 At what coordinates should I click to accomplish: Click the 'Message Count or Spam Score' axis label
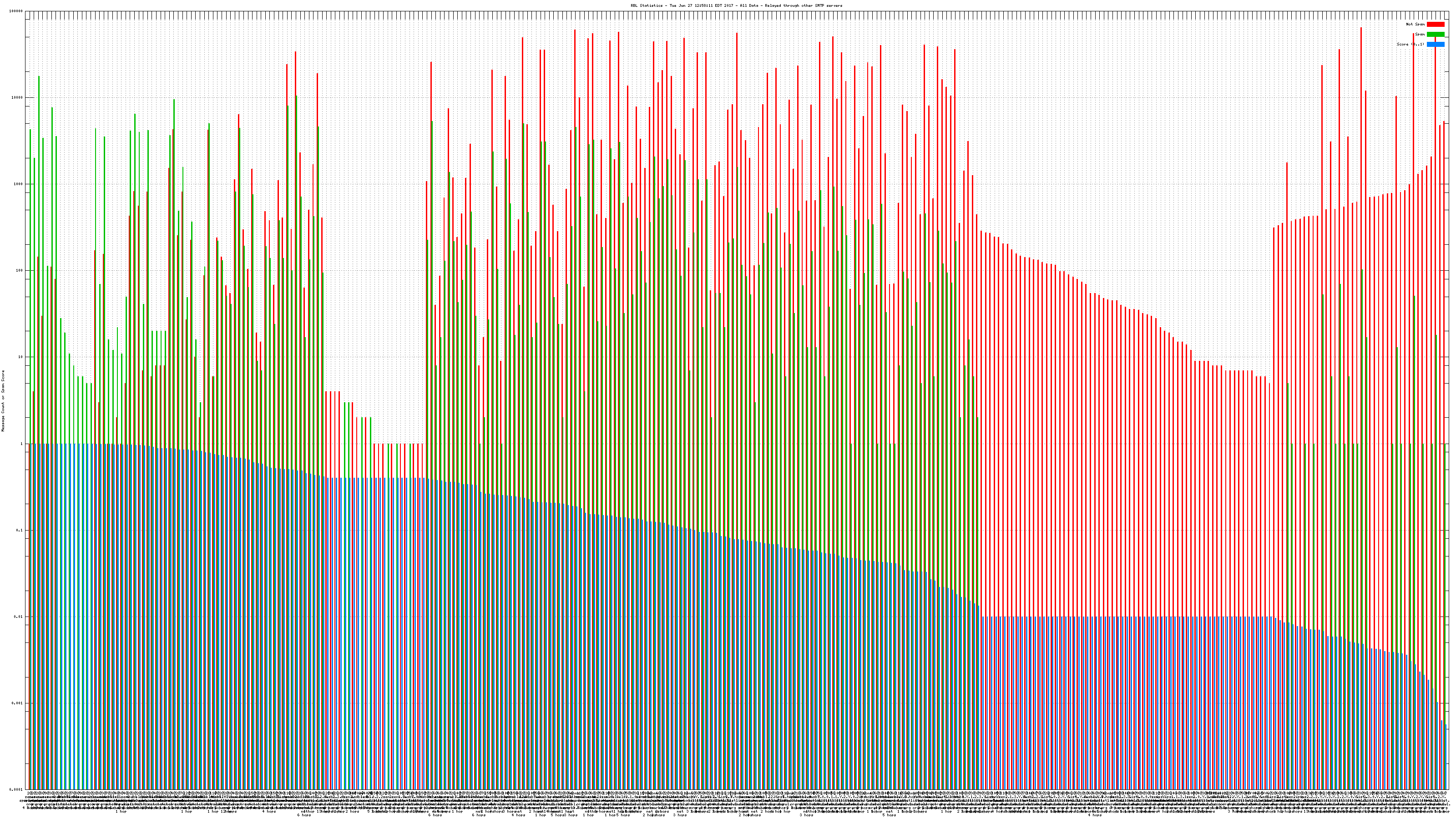click(x=3, y=400)
